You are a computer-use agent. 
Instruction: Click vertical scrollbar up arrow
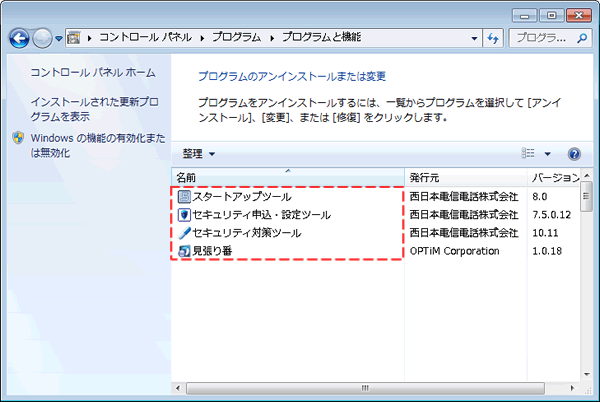coord(587,176)
